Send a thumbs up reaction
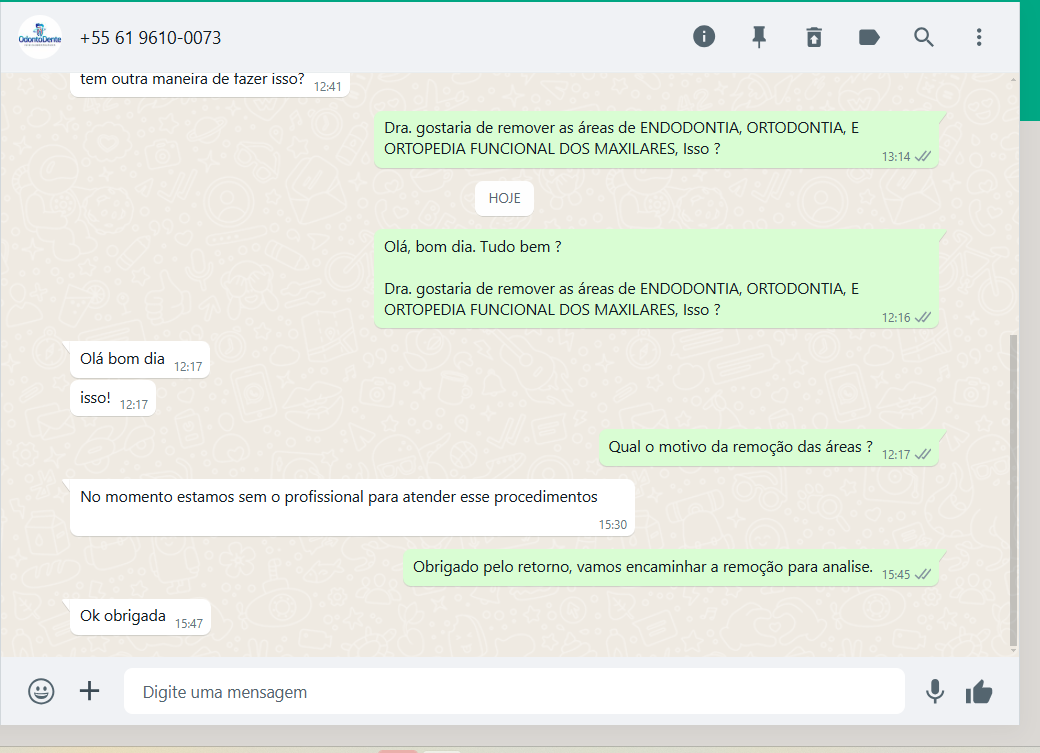This screenshot has height=753, width=1040. (979, 691)
